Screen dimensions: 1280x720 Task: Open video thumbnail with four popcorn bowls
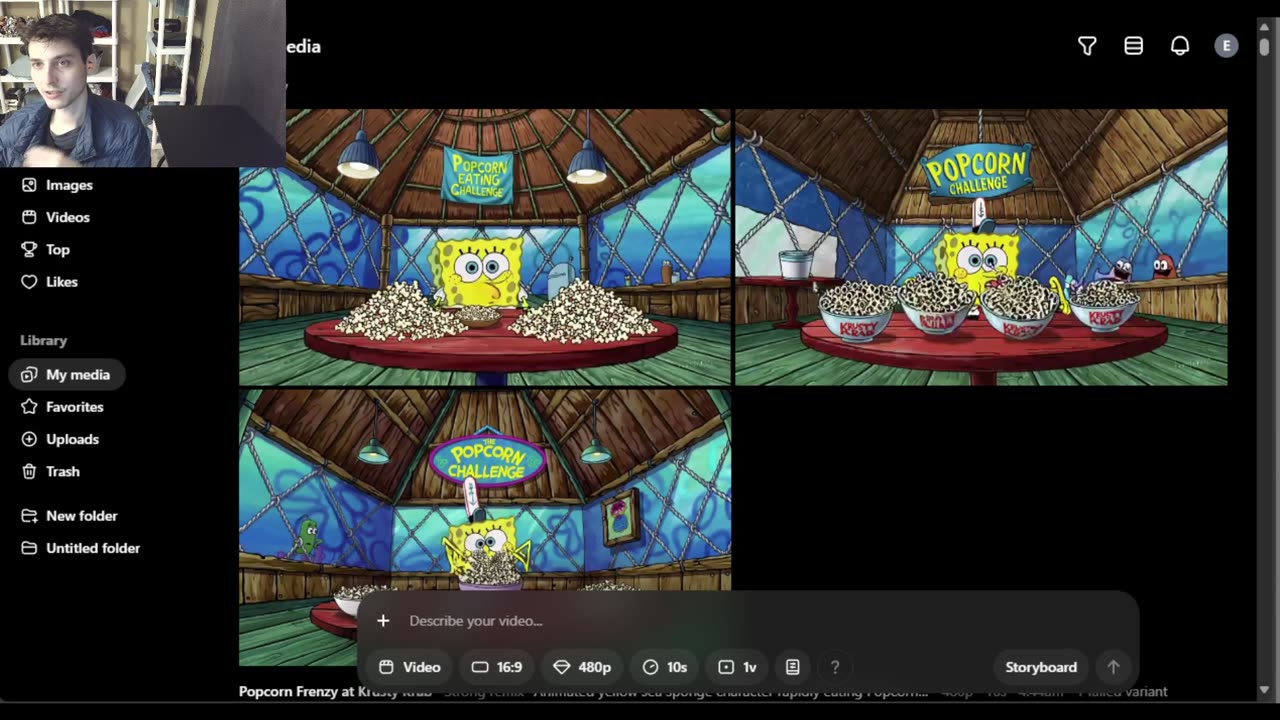pos(981,247)
